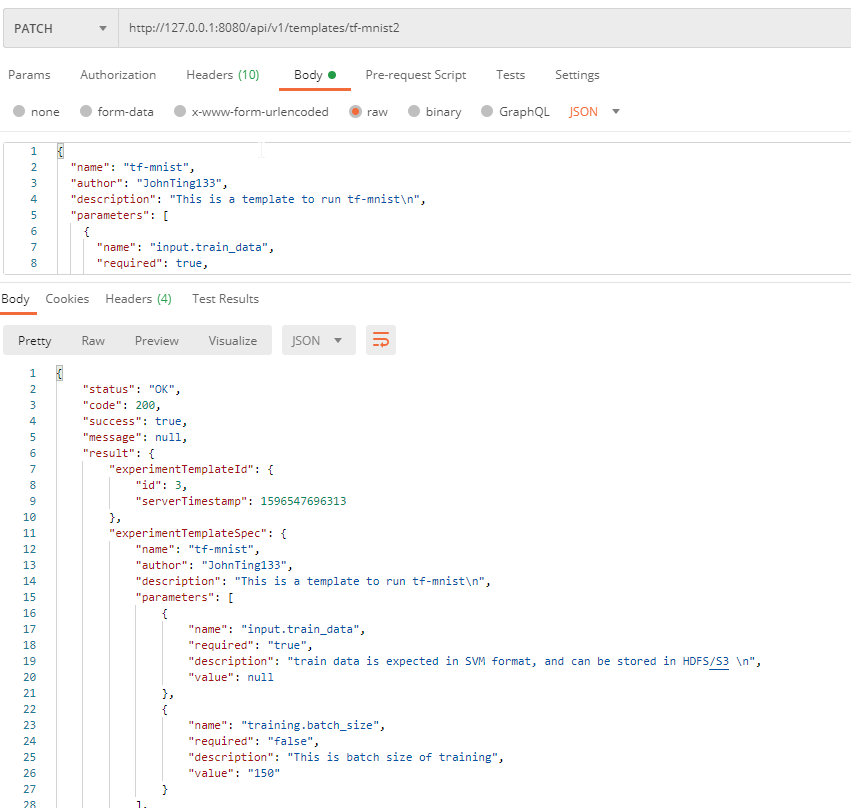Screen dimensions: 851x808
Task: Open the Preview response view
Action: pyautogui.click(x=156, y=341)
